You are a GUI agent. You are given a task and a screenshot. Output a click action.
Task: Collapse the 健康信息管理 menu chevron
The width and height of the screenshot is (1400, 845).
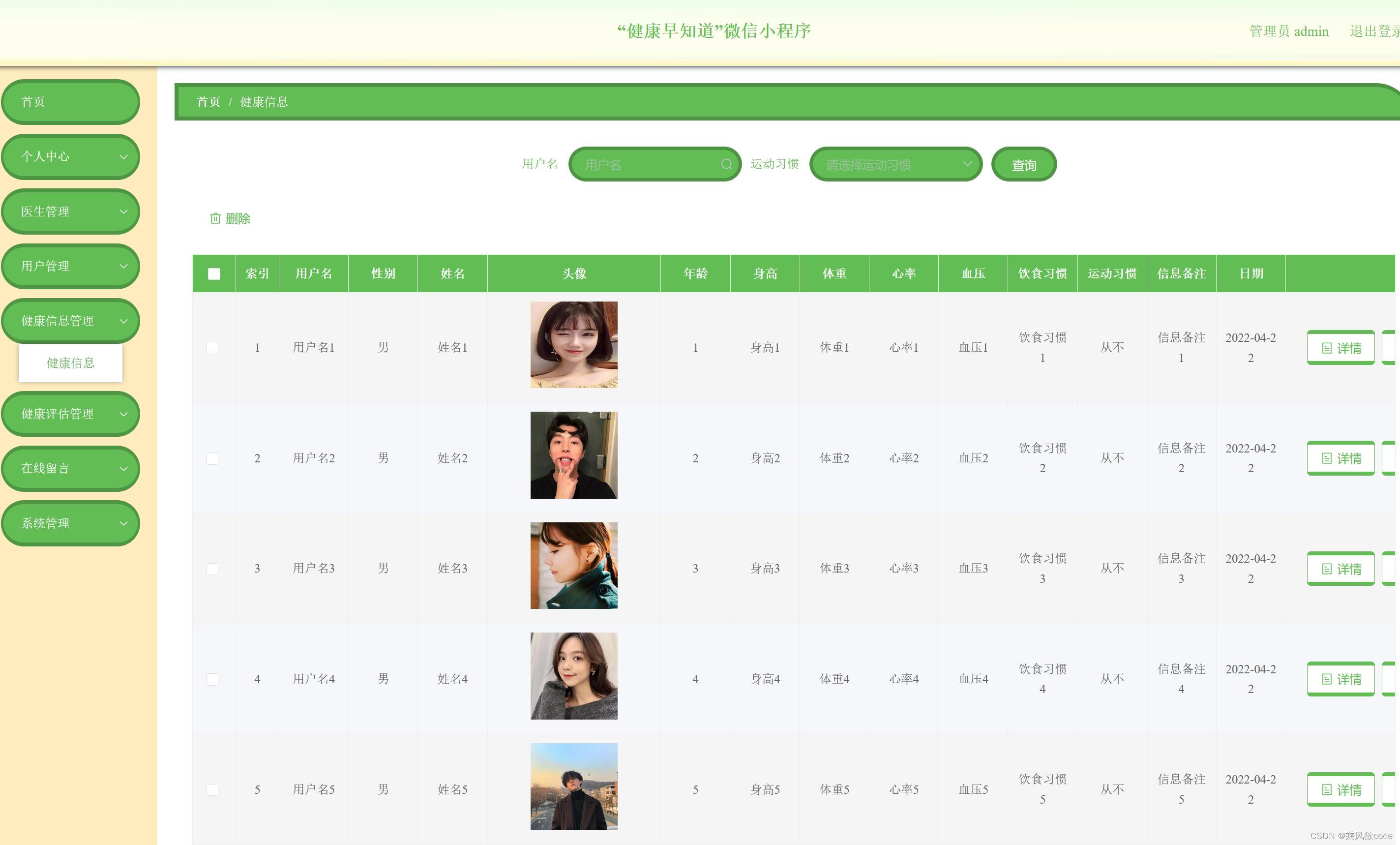pos(123,321)
